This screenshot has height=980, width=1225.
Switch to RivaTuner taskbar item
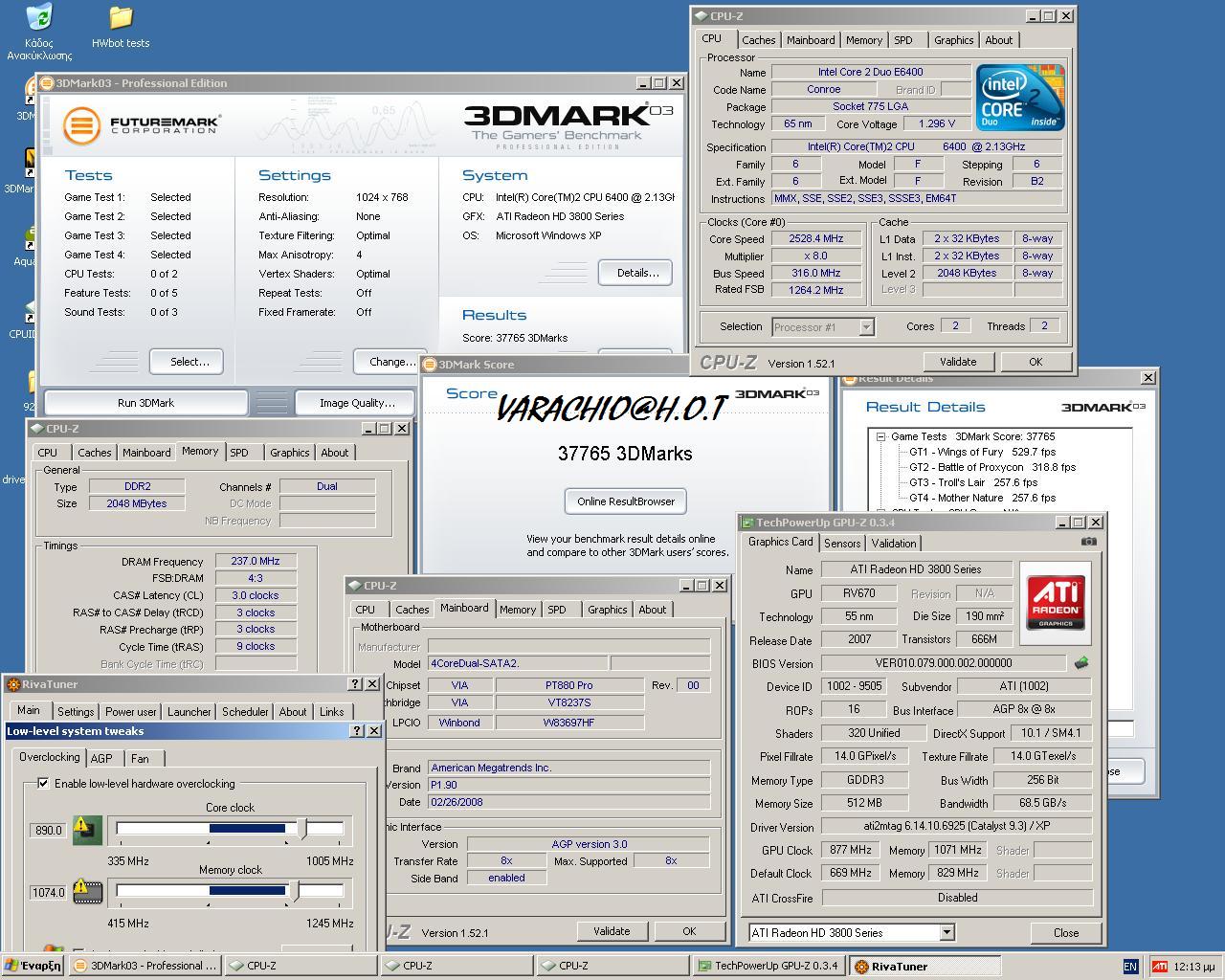pos(925,967)
